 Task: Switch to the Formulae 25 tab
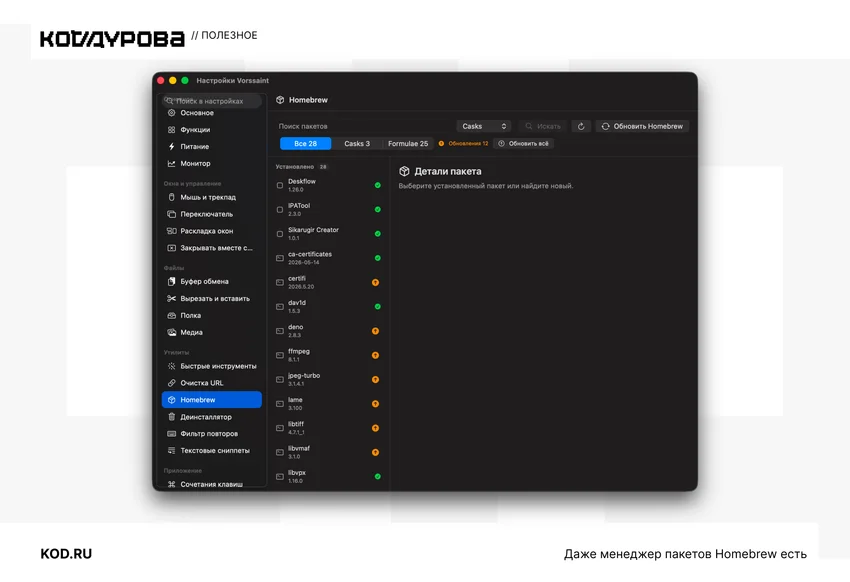click(408, 144)
